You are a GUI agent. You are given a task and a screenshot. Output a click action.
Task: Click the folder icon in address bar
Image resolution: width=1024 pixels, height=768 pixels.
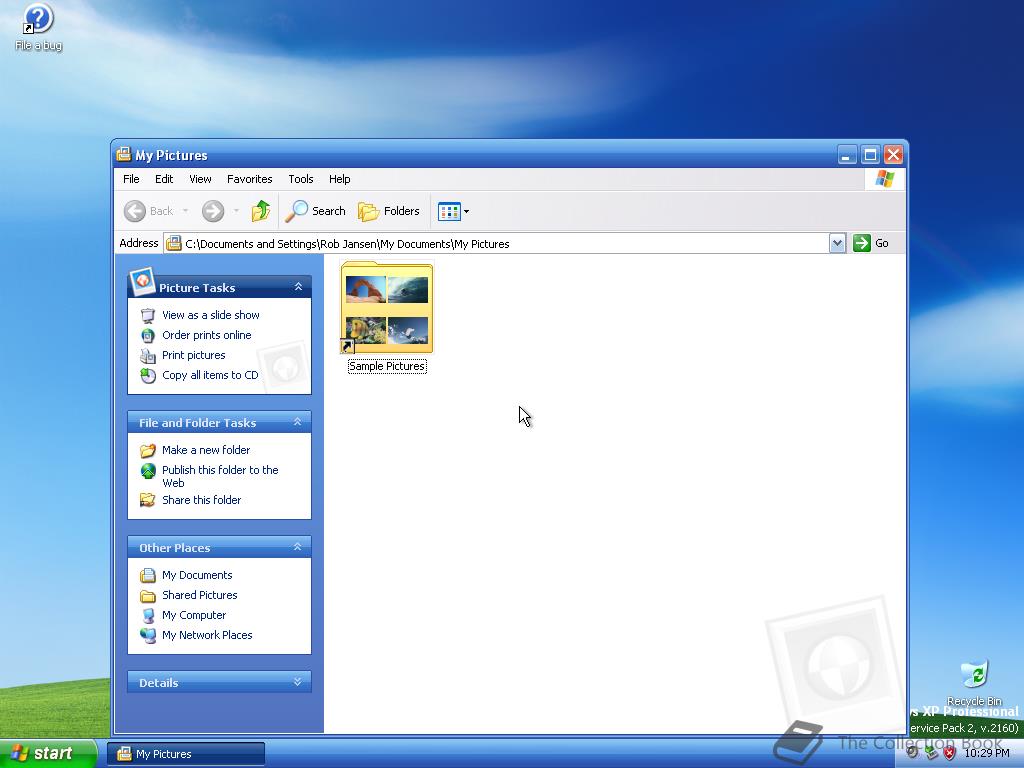[x=174, y=244]
